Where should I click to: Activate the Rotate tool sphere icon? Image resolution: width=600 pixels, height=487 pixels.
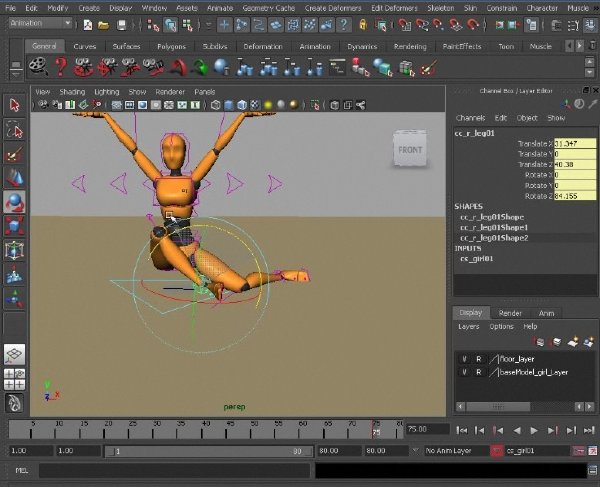click(x=15, y=202)
